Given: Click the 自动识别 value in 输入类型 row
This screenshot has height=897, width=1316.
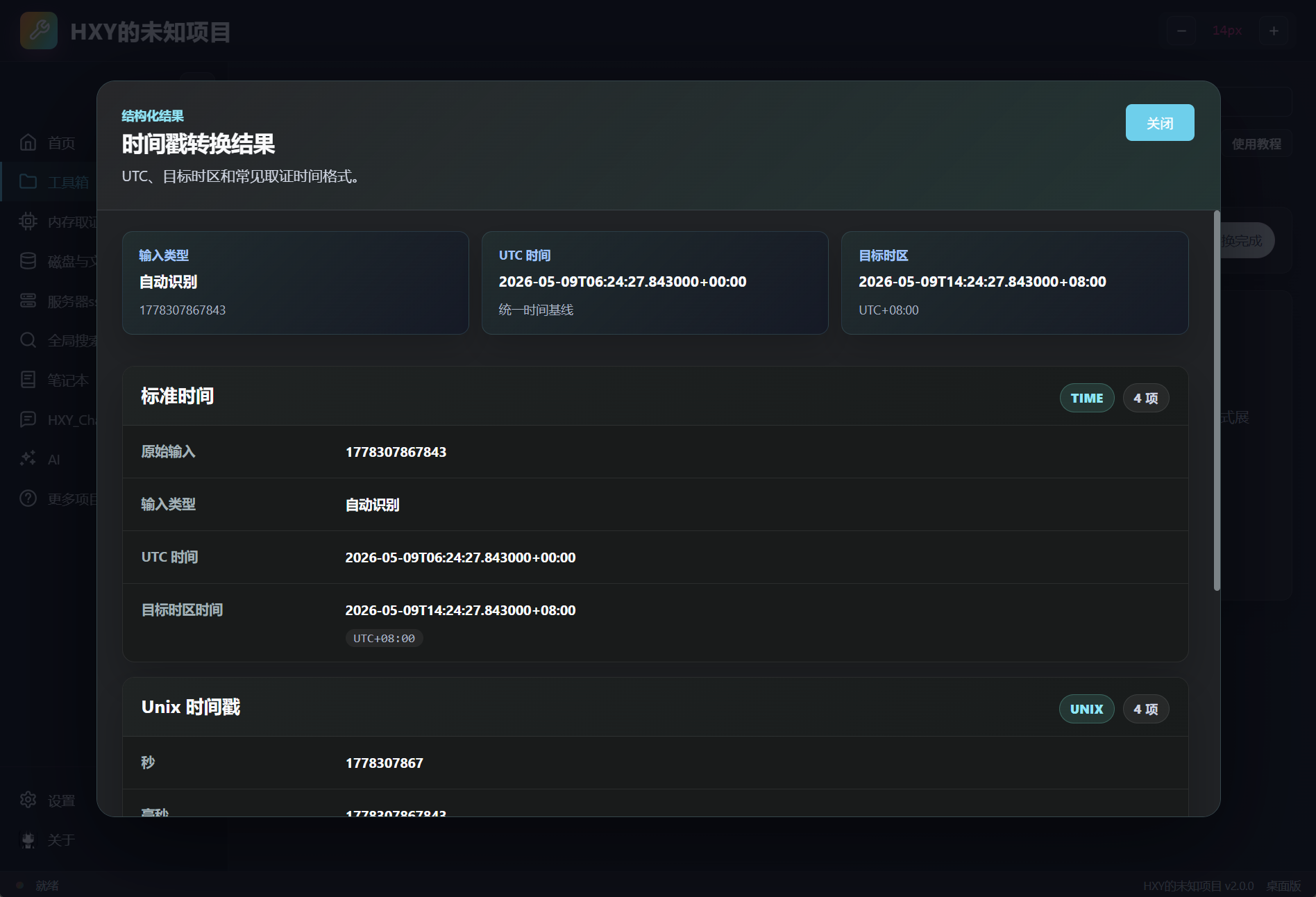Looking at the screenshot, I should click(x=373, y=505).
